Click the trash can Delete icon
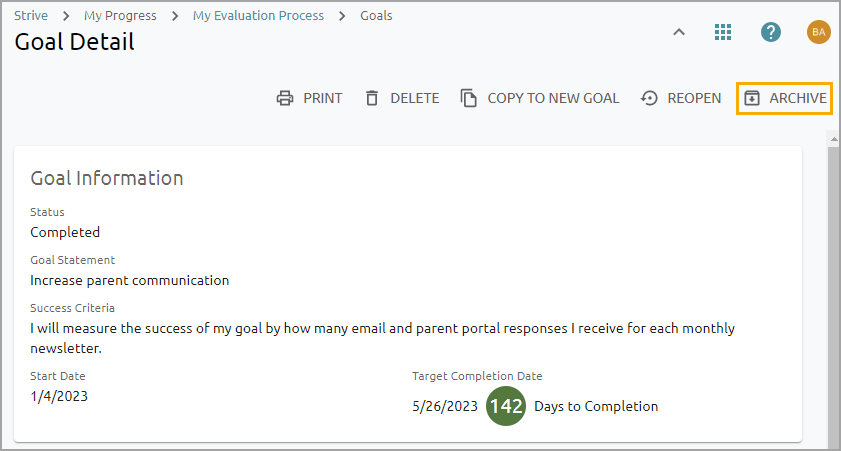The height and width of the screenshot is (451, 841). coord(372,98)
